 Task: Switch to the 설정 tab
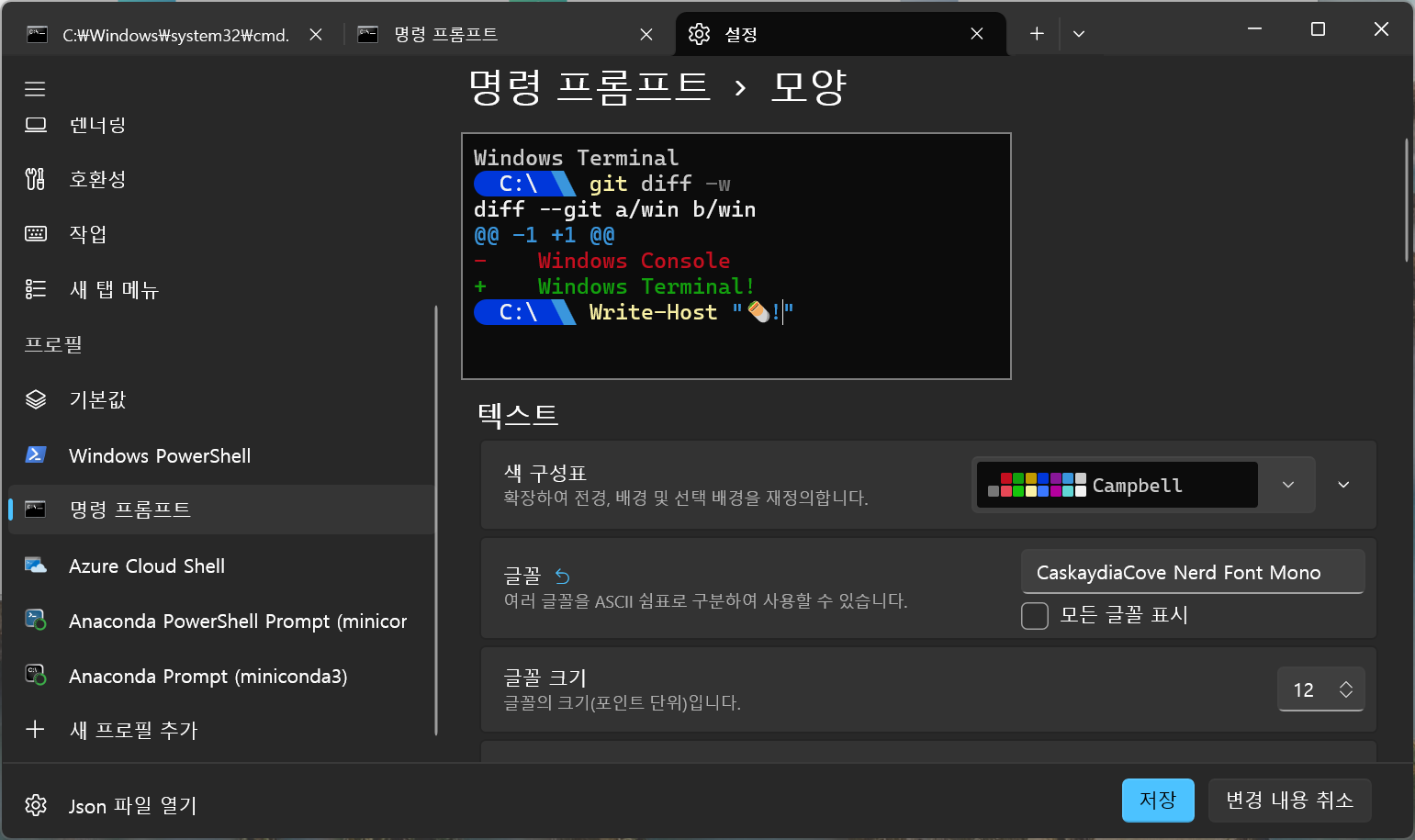coord(840,34)
